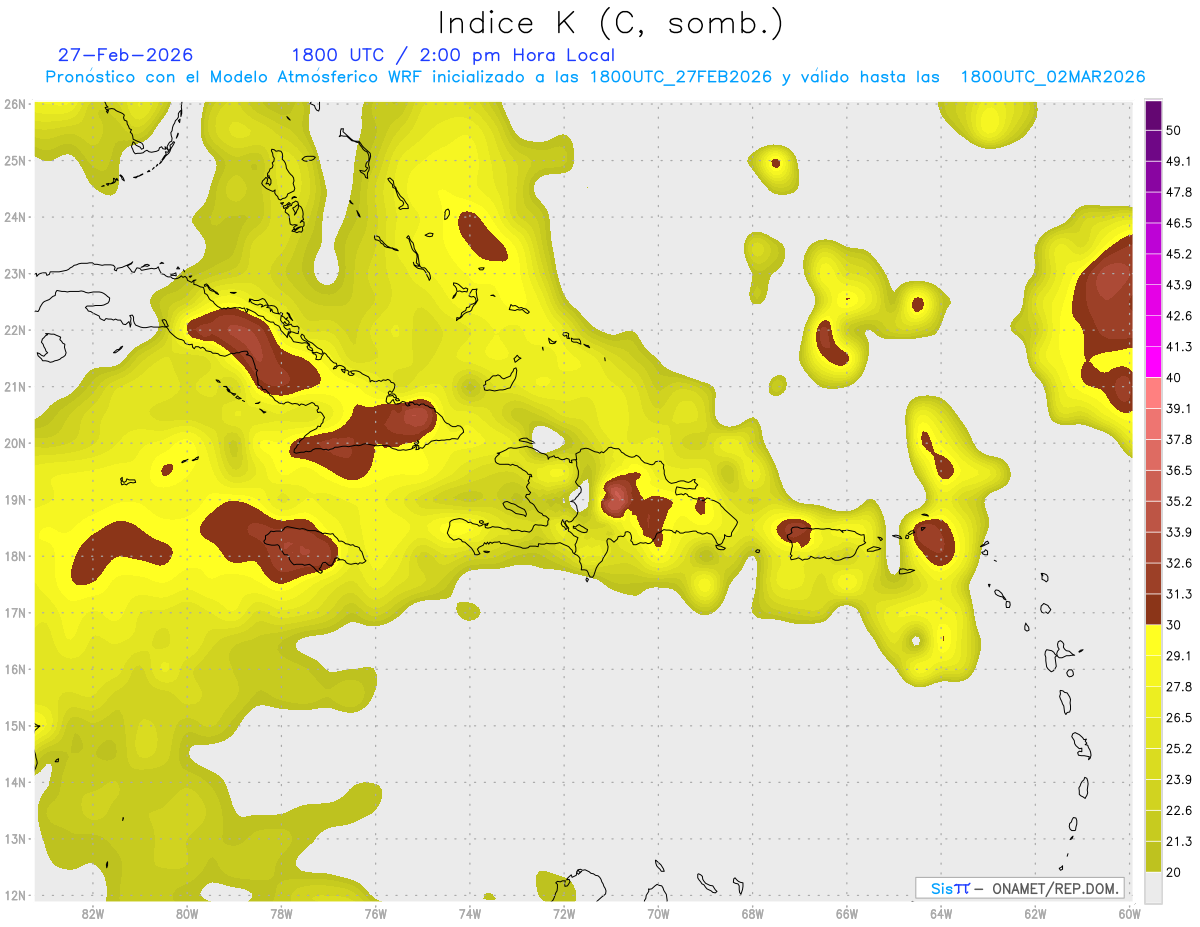Click the valid-until stamp "1800UTC_02MAR2026"
Screen dimensions: 1200x927
coord(1053,77)
